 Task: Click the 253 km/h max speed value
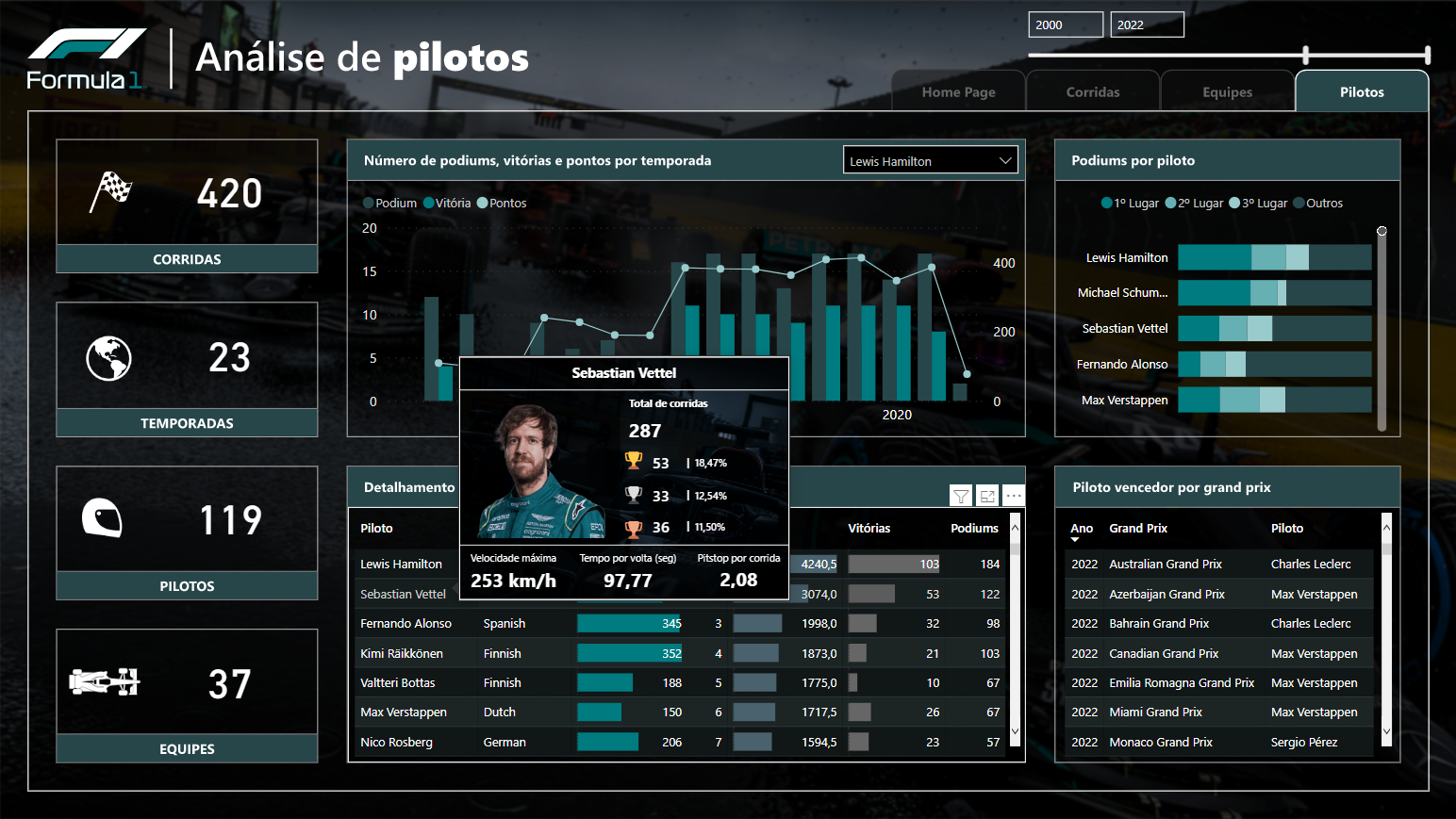coord(513,581)
